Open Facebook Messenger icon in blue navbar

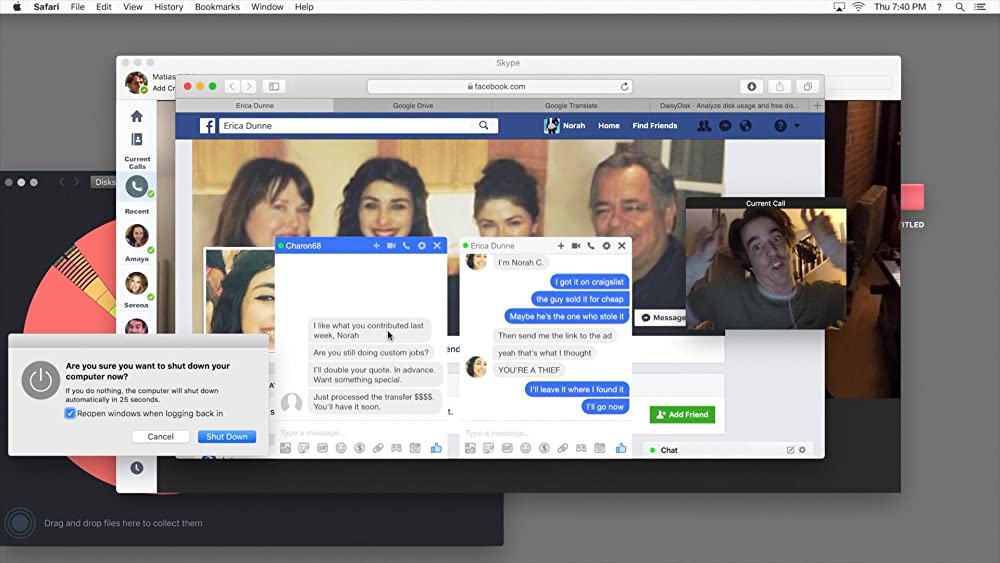click(x=726, y=126)
